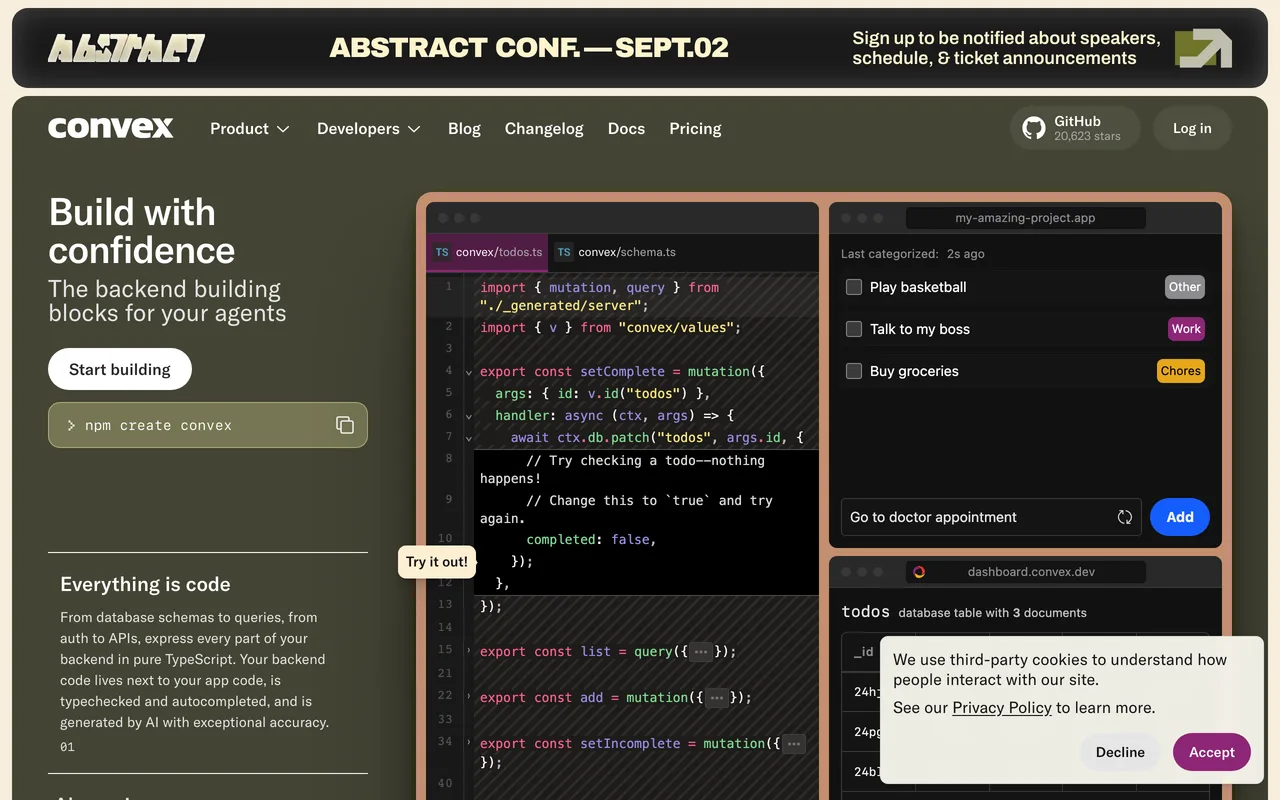Decline third-party cookies
The width and height of the screenshot is (1280, 800).
coord(1120,752)
